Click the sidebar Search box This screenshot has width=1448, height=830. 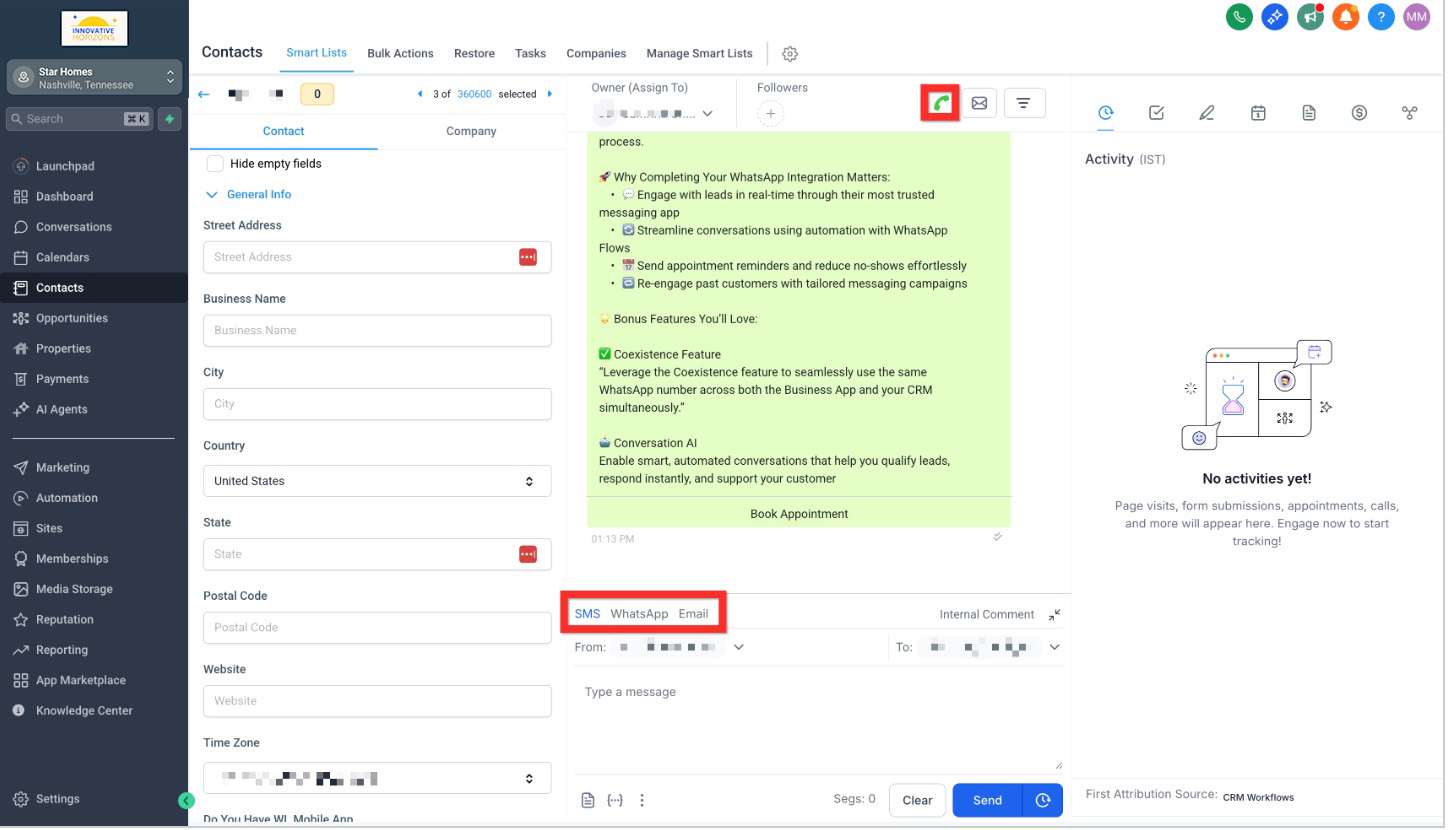click(80, 119)
